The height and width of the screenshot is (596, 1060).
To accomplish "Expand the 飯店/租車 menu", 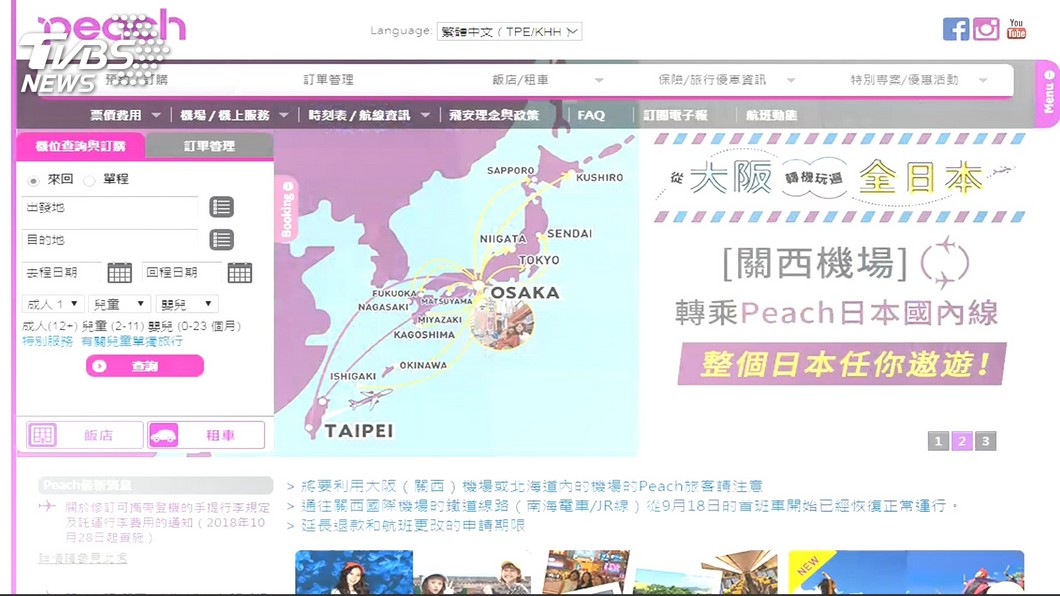I will (548, 80).
